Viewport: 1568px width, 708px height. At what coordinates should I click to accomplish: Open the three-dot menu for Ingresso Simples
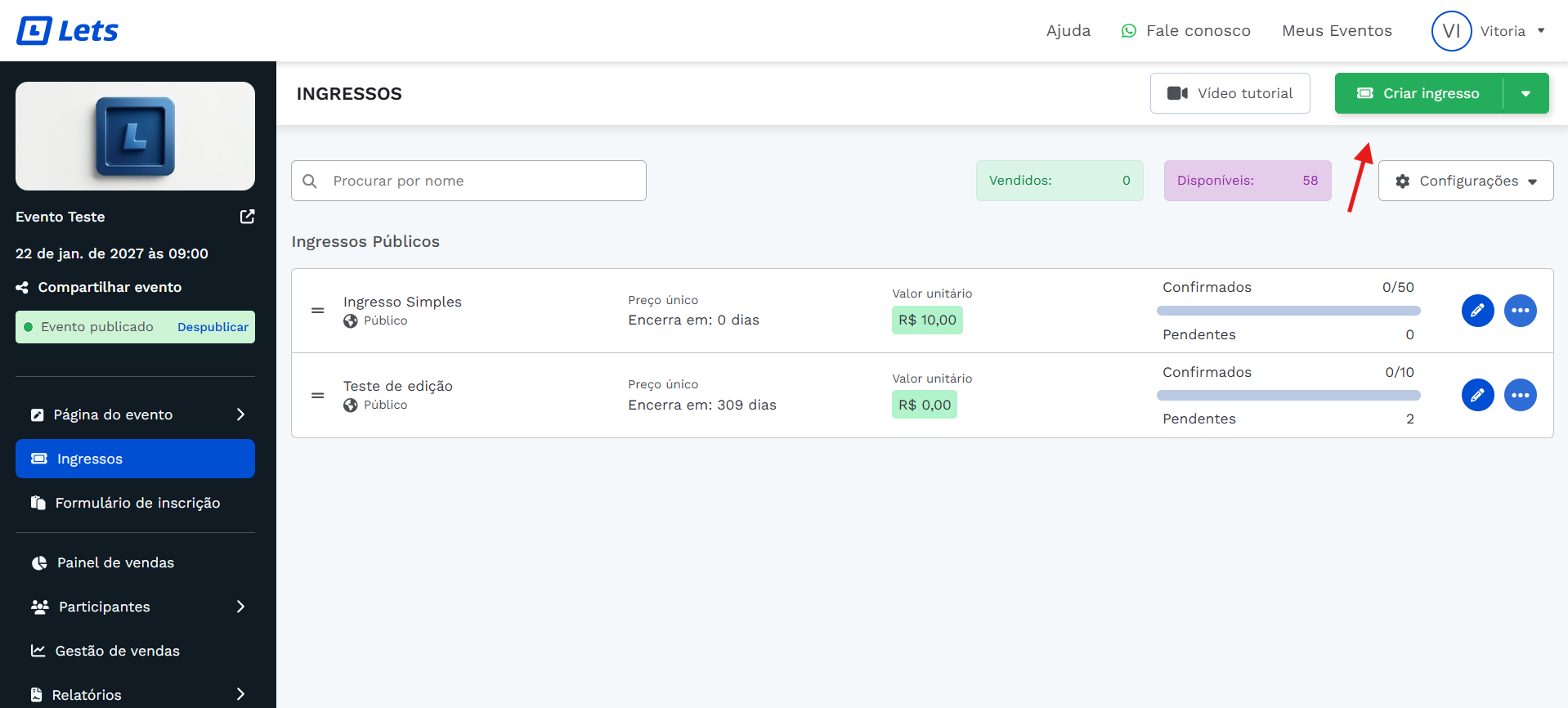coord(1520,311)
